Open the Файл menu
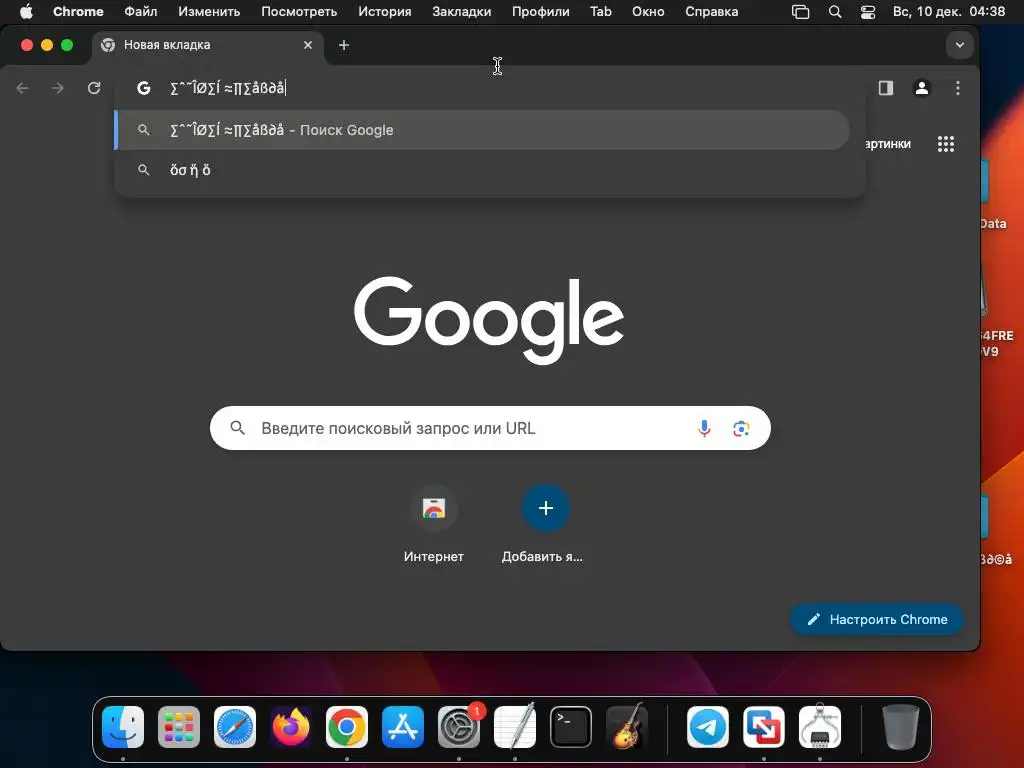This screenshot has width=1024, height=768. pyautogui.click(x=140, y=11)
